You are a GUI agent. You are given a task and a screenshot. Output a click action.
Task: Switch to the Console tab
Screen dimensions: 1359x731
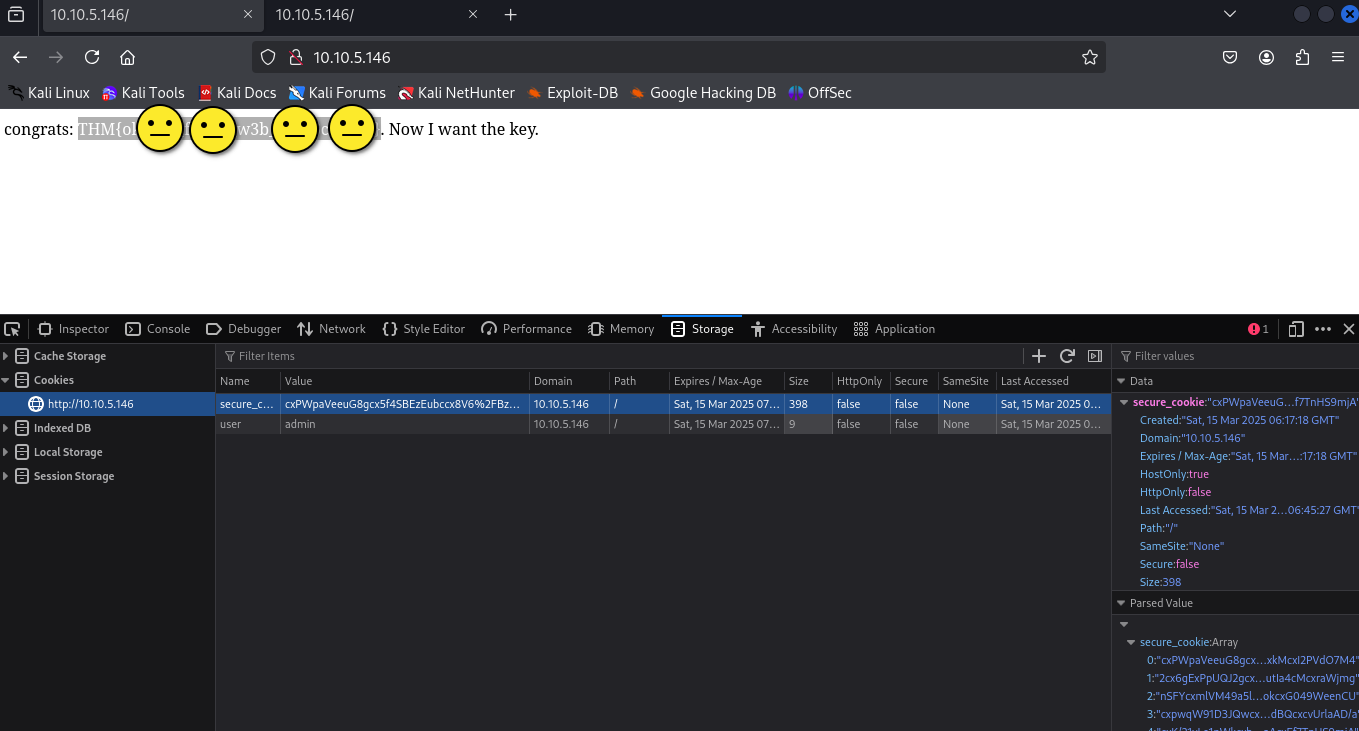point(158,329)
